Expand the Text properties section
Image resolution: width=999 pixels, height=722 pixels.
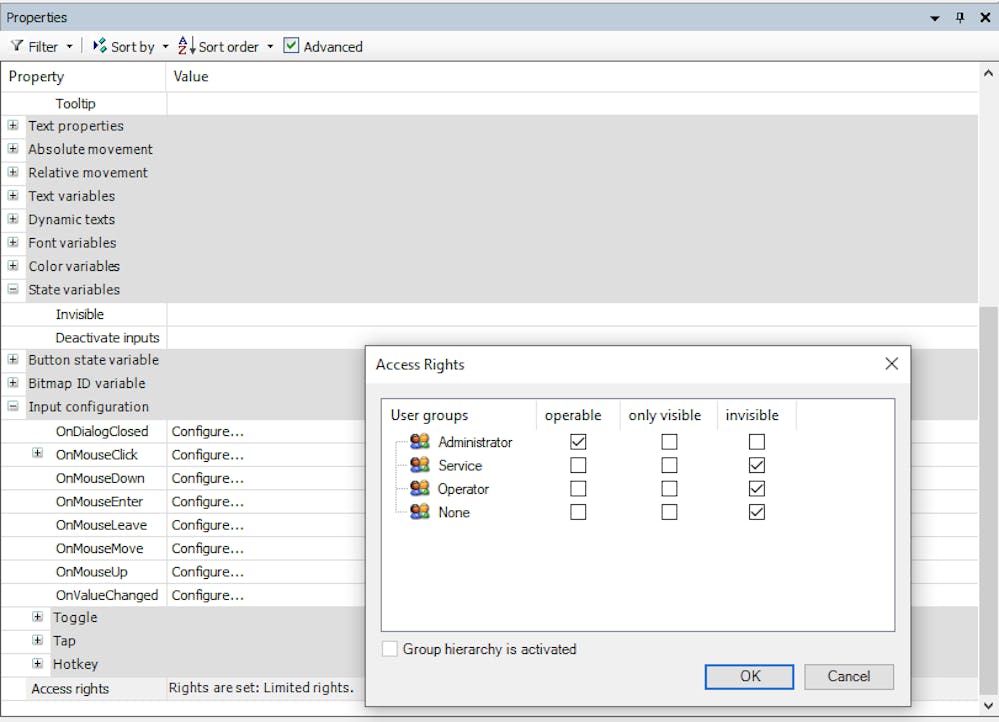coord(13,126)
